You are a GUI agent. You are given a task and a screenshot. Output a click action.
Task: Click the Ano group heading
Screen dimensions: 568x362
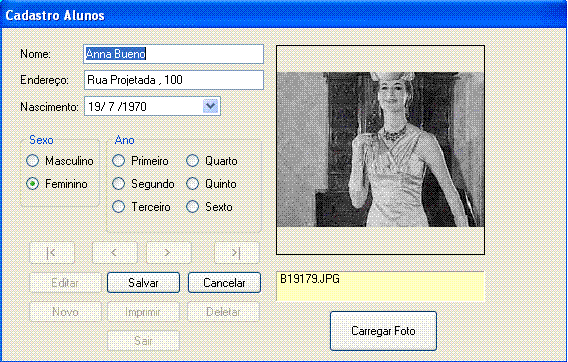point(125,140)
